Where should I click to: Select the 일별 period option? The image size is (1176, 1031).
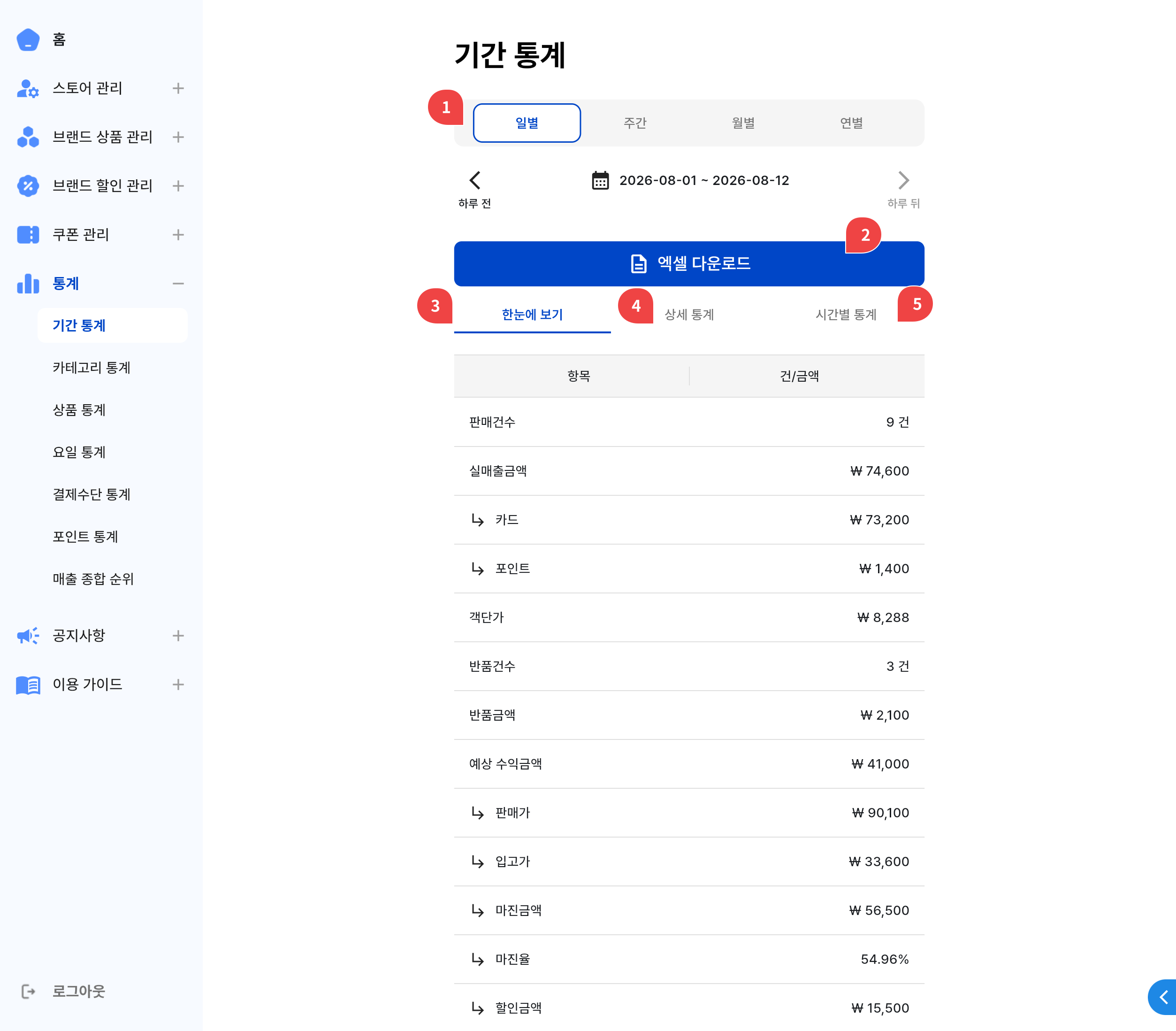tap(527, 123)
